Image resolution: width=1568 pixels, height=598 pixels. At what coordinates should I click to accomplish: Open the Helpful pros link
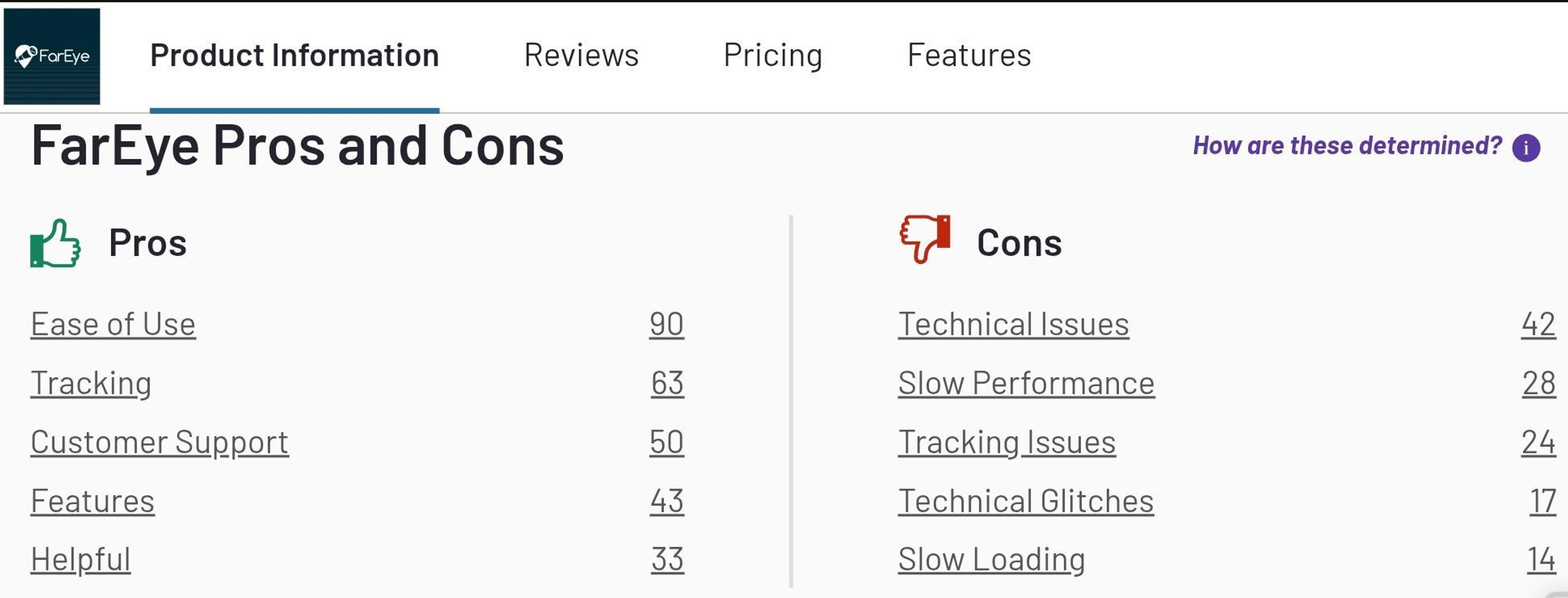click(x=81, y=558)
